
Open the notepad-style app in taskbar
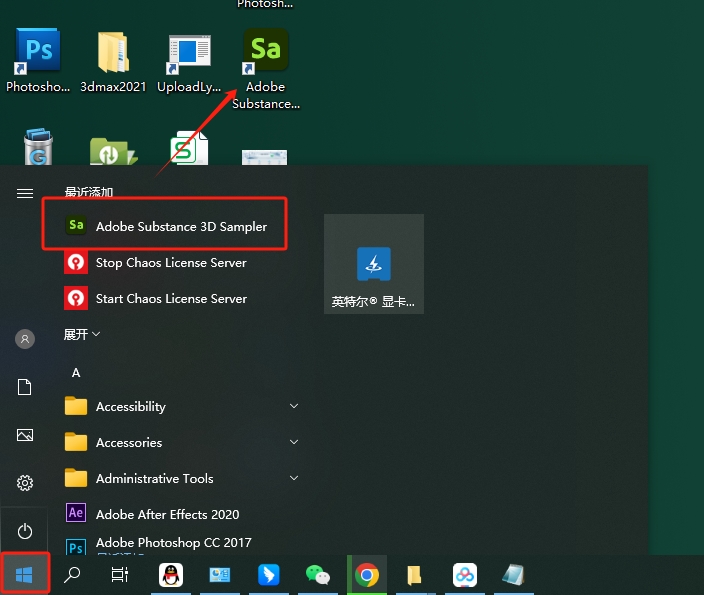[514, 574]
